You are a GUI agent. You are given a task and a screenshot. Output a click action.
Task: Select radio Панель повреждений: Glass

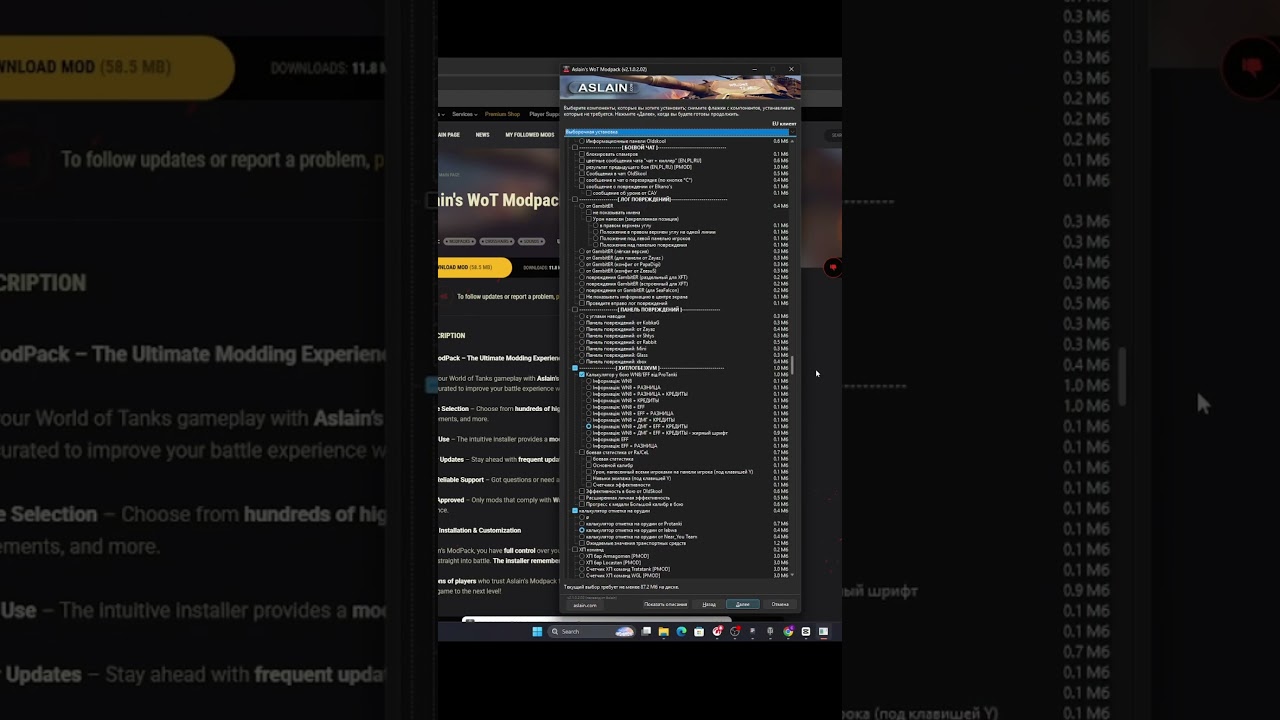click(x=582, y=355)
